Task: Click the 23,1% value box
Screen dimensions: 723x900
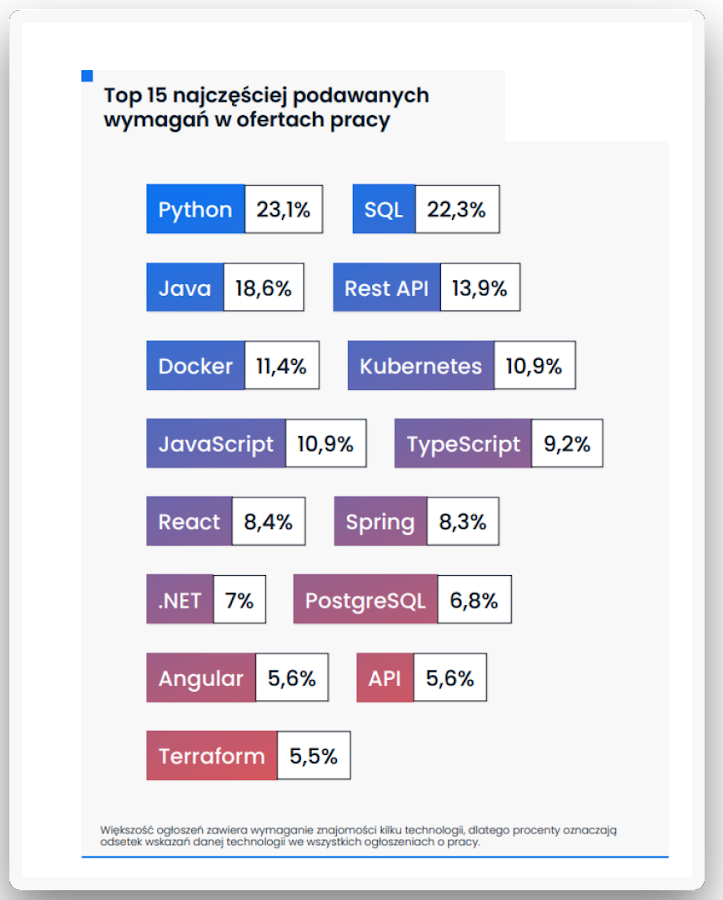Action: (x=283, y=209)
